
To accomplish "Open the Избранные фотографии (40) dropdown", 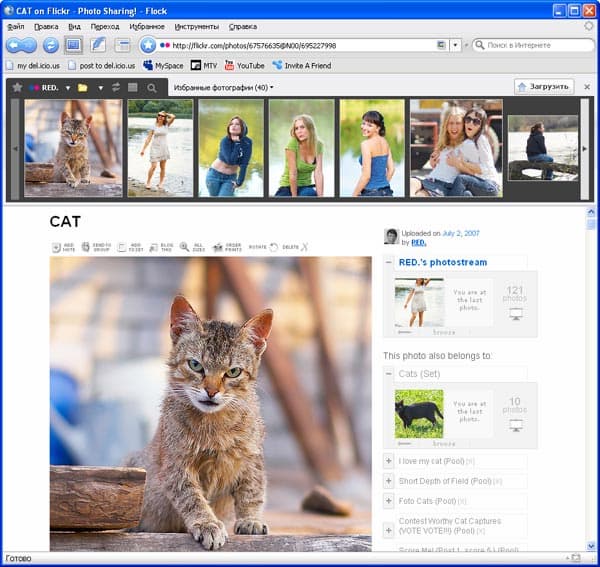I will pyautogui.click(x=223, y=88).
